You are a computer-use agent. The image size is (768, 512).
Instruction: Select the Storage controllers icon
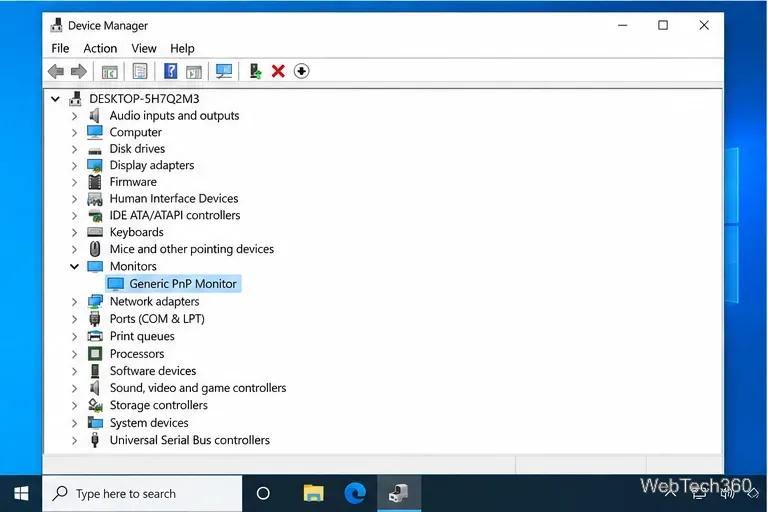(95, 405)
